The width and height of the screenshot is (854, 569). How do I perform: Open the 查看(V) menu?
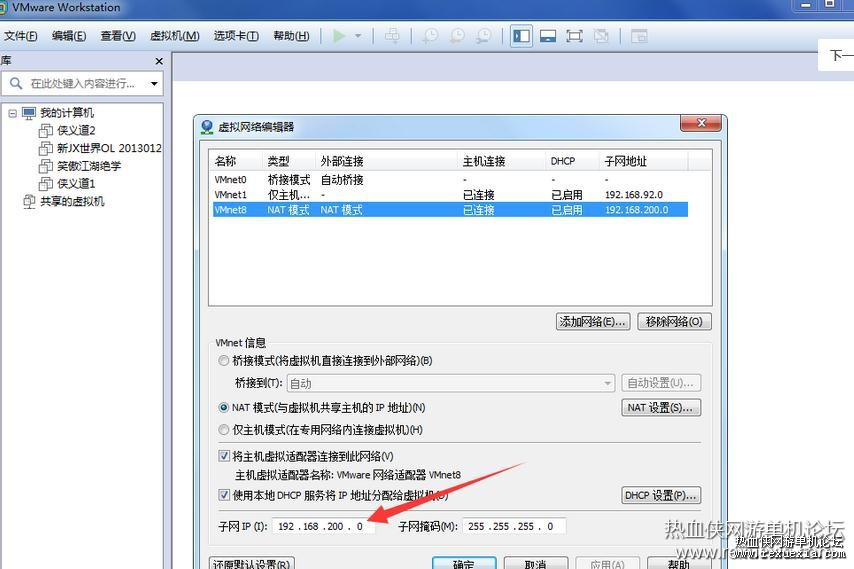coord(118,36)
